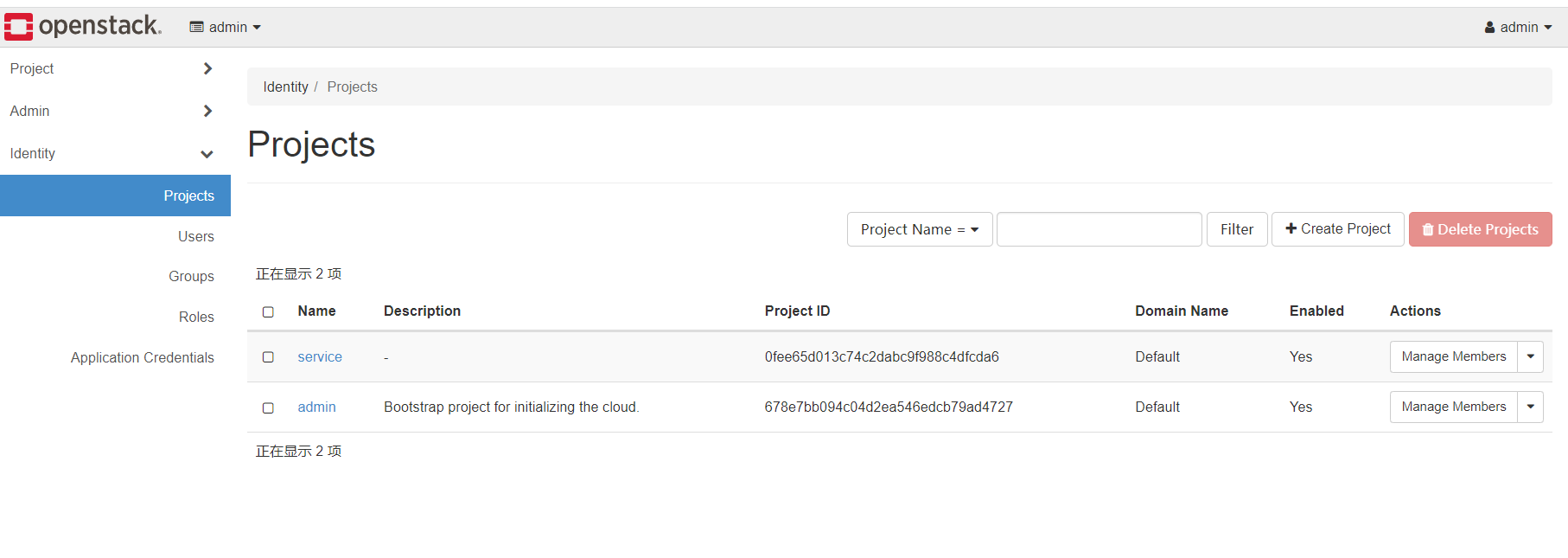1568x558 pixels.
Task: Open Application Credentials in the sidebar
Action: point(143,357)
